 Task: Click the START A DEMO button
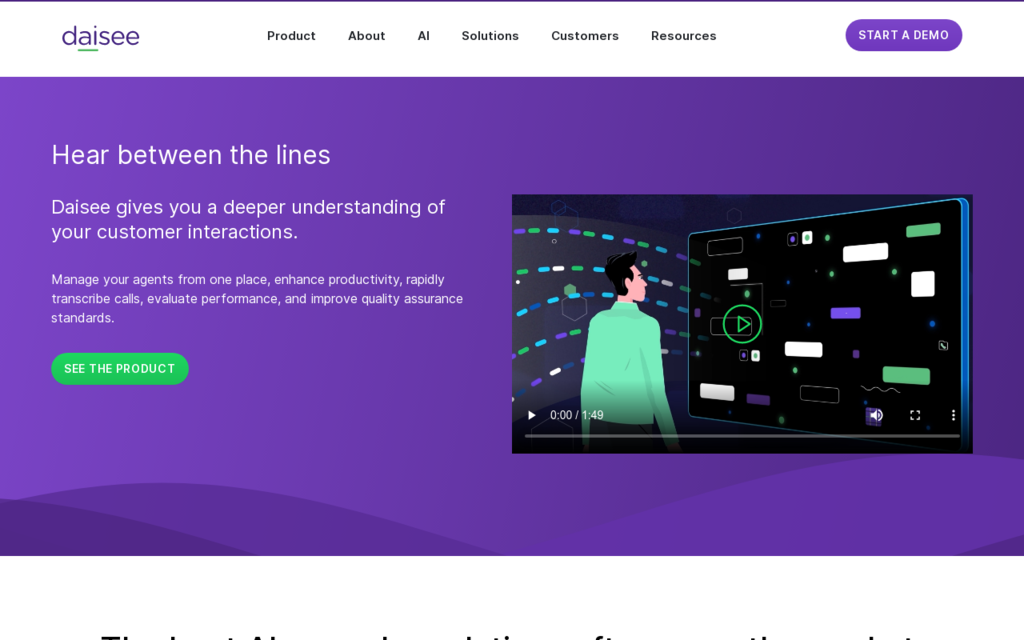[903, 35]
